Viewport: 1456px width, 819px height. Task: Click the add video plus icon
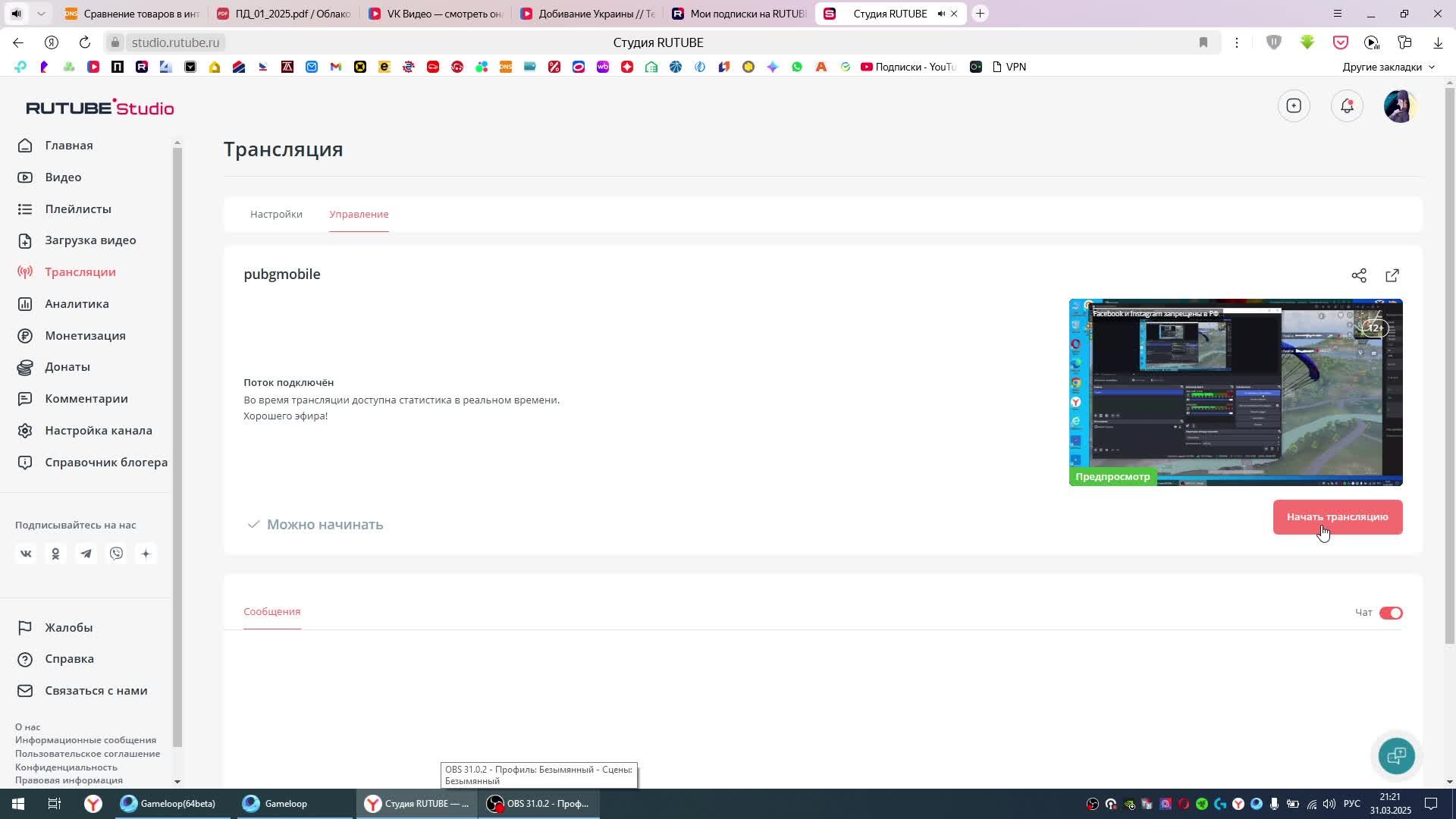(x=1294, y=106)
